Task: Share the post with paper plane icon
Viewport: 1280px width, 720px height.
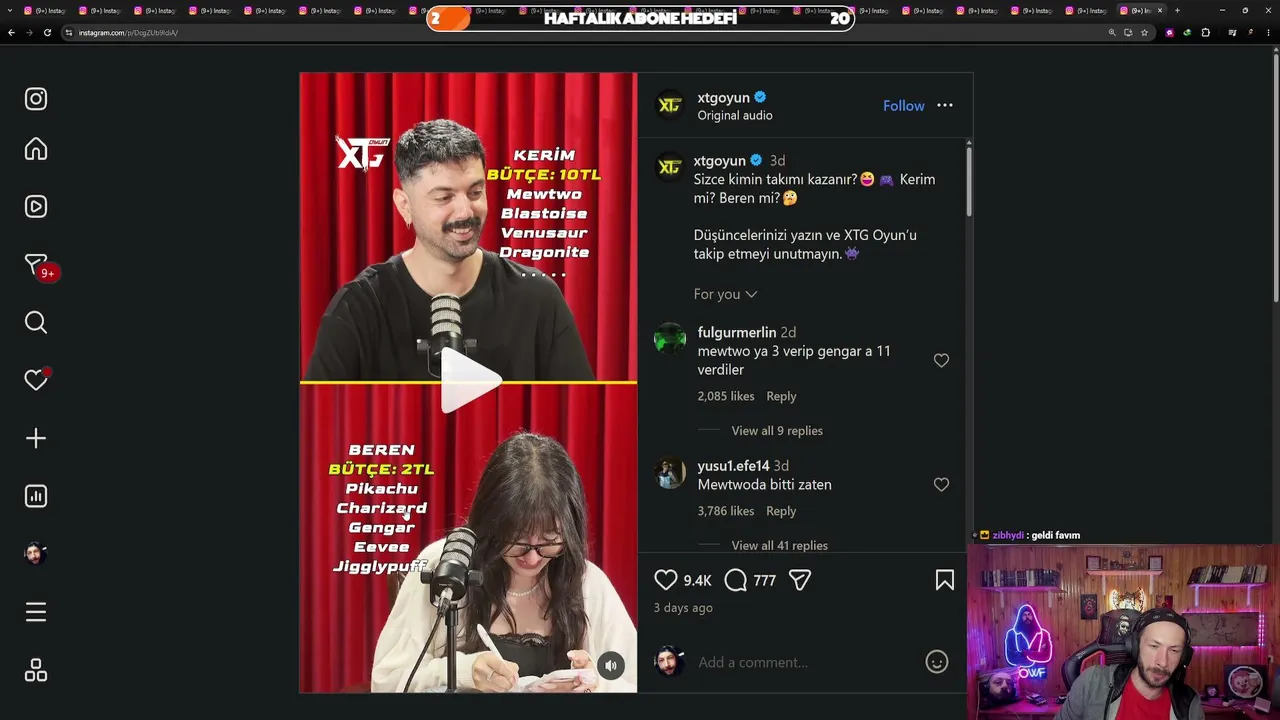Action: click(800, 580)
